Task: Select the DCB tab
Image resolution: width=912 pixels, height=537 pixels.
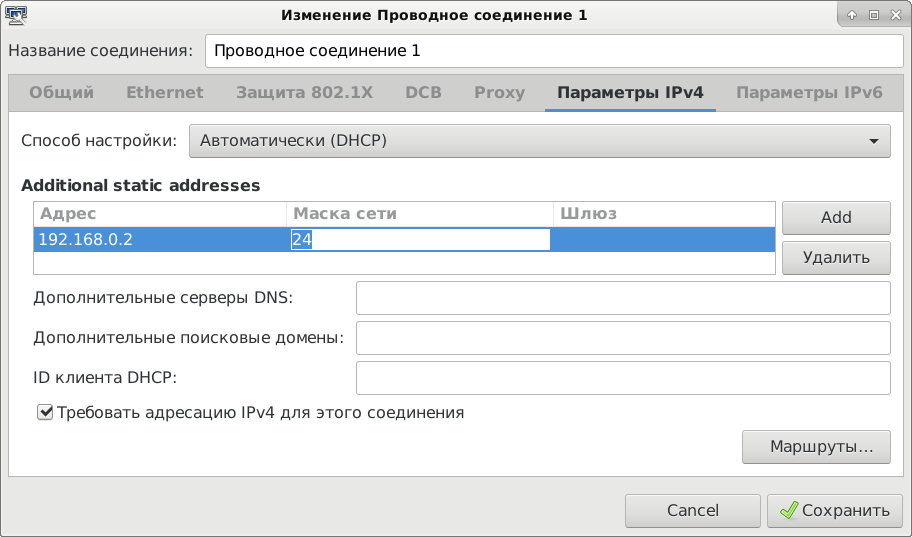Action: click(x=423, y=93)
